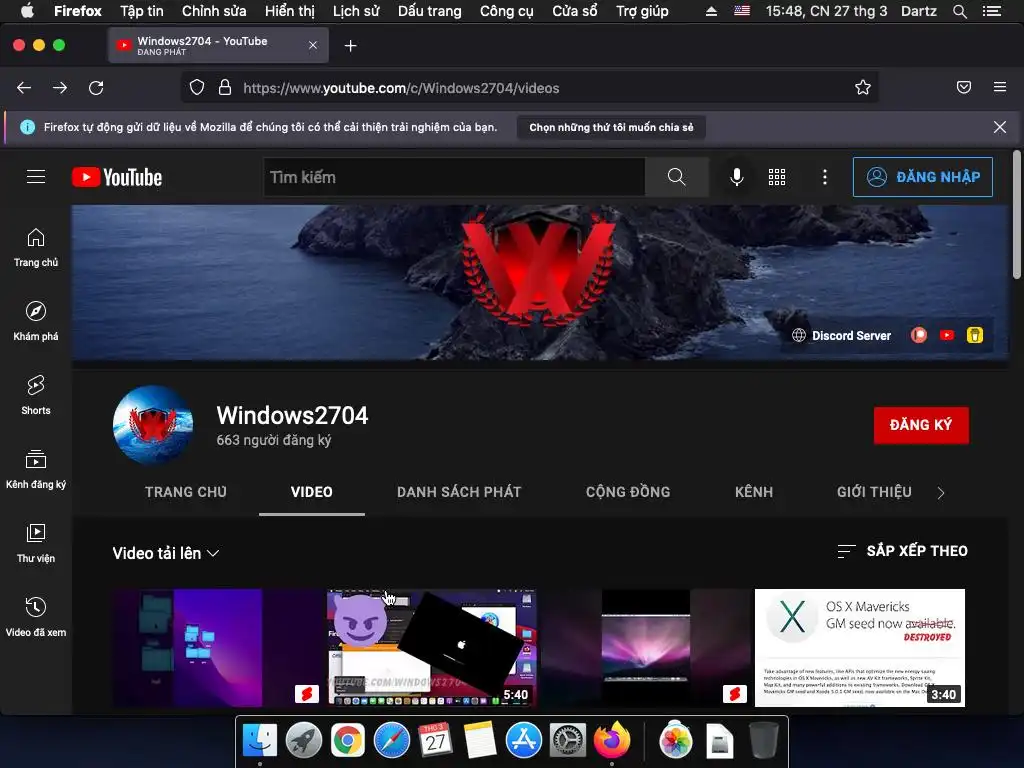The image size is (1024, 768).
Task: Switch to the TRANG CHỦ tab
Action: point(185,492)
